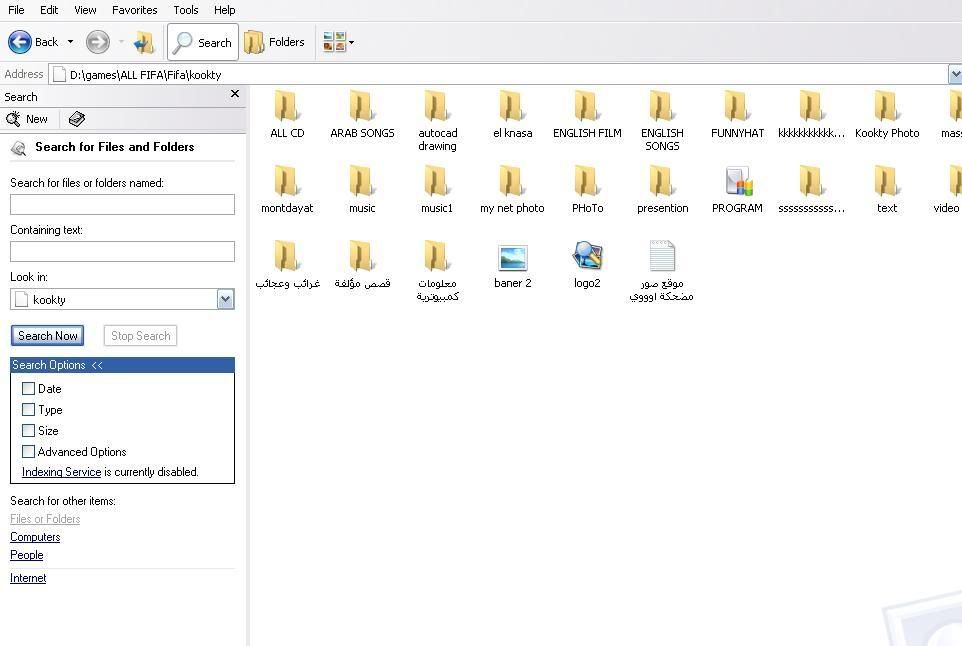The width and height of the screenshot is (962, 646).
Task: Enable the Type search option
Action: (x=28, y=409)
